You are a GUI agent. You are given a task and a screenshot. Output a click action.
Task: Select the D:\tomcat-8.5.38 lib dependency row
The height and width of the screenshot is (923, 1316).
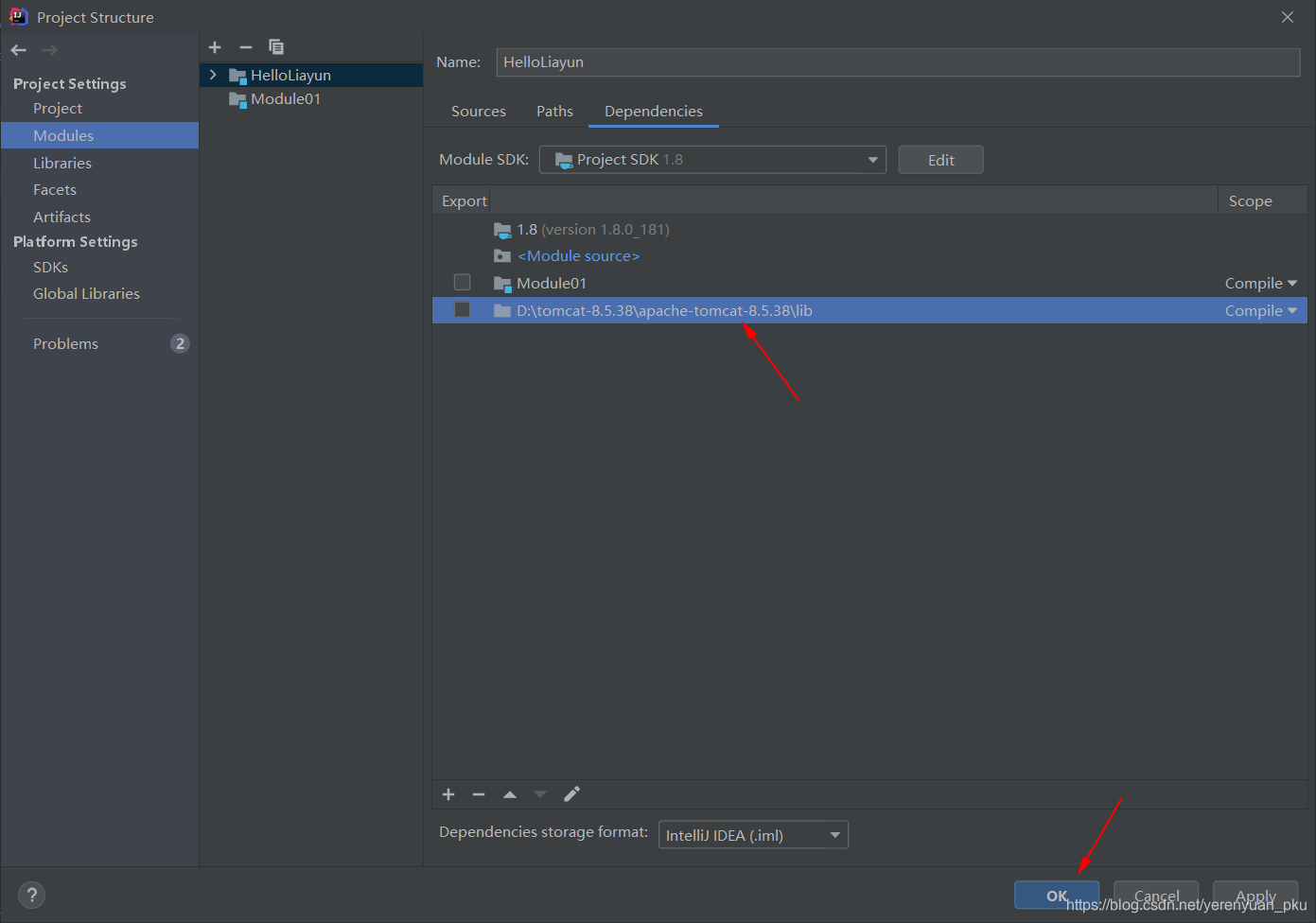click(x=869, y=310)
